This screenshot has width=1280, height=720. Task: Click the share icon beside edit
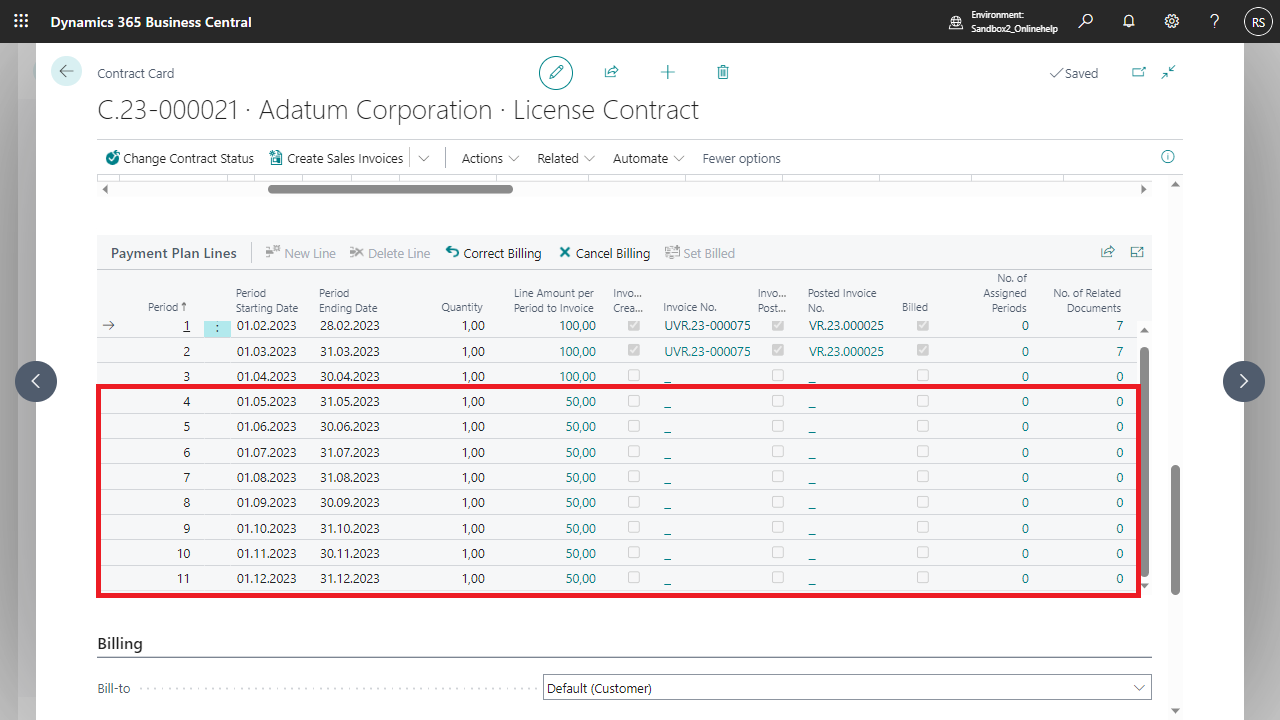pos(611,73)
